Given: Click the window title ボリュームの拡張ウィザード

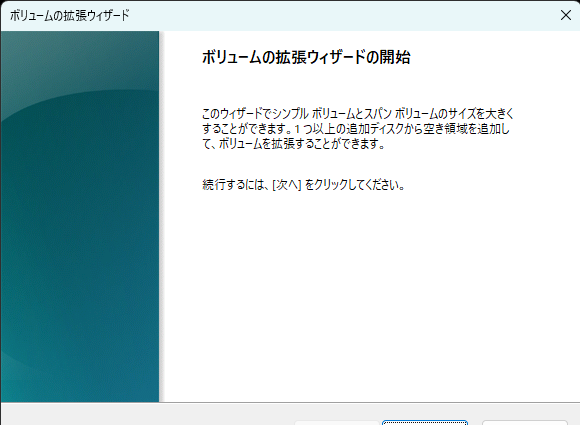Looking at the screenshot, I should pyautogui.click(x=70, y=16).
